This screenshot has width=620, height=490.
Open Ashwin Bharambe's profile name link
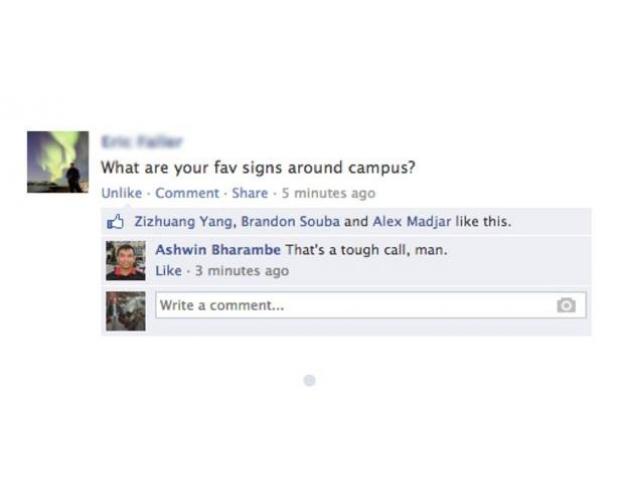pyautogui.click(x=218, y=250)
